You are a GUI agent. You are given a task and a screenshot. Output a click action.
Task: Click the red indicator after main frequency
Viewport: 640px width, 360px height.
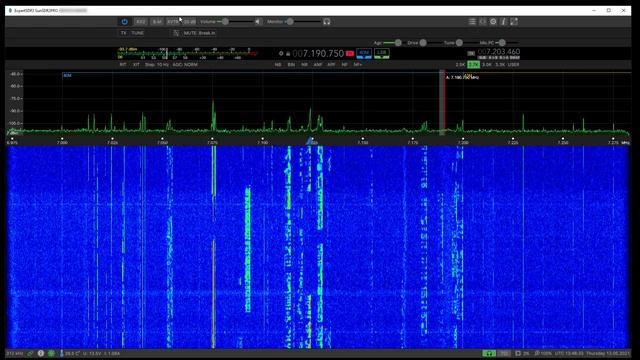coord(350,53)
